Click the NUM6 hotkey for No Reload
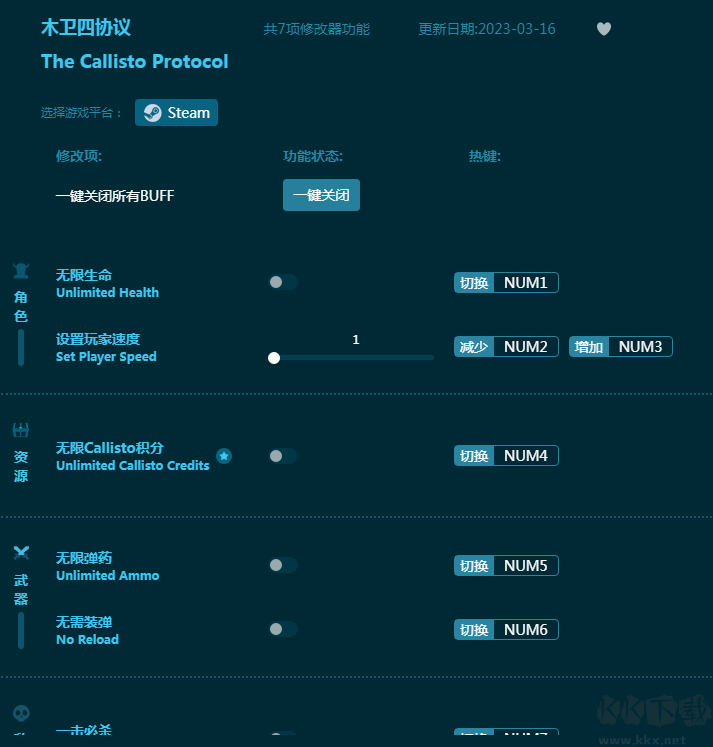713x747 pixels. 525,630
